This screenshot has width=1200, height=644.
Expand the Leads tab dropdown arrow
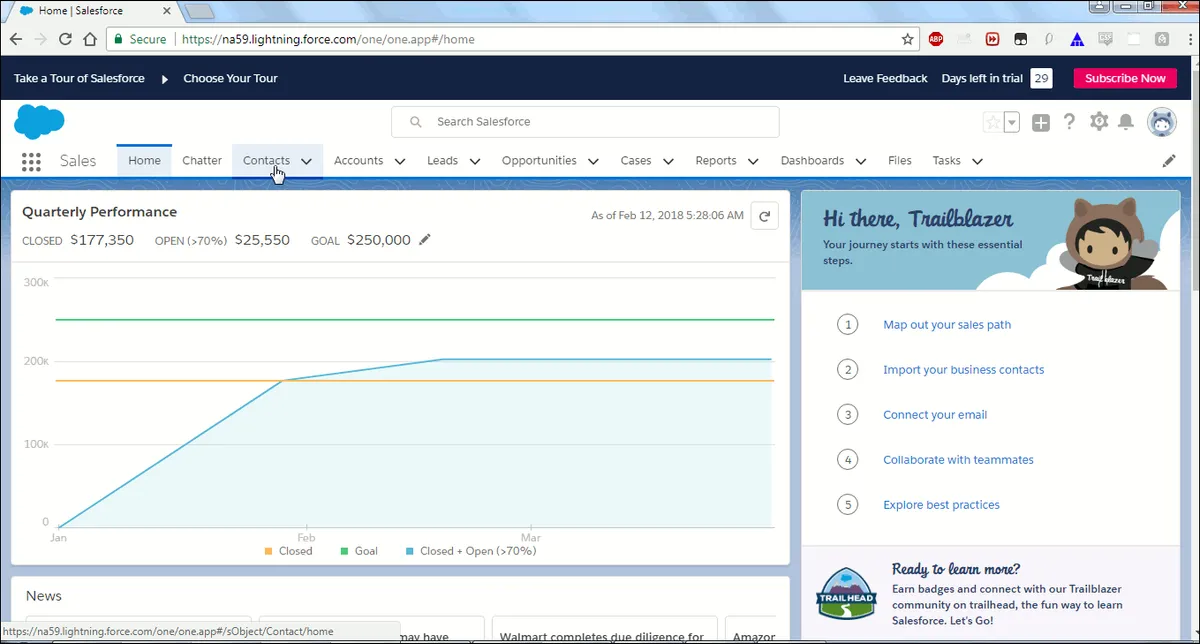pos(474,161)
